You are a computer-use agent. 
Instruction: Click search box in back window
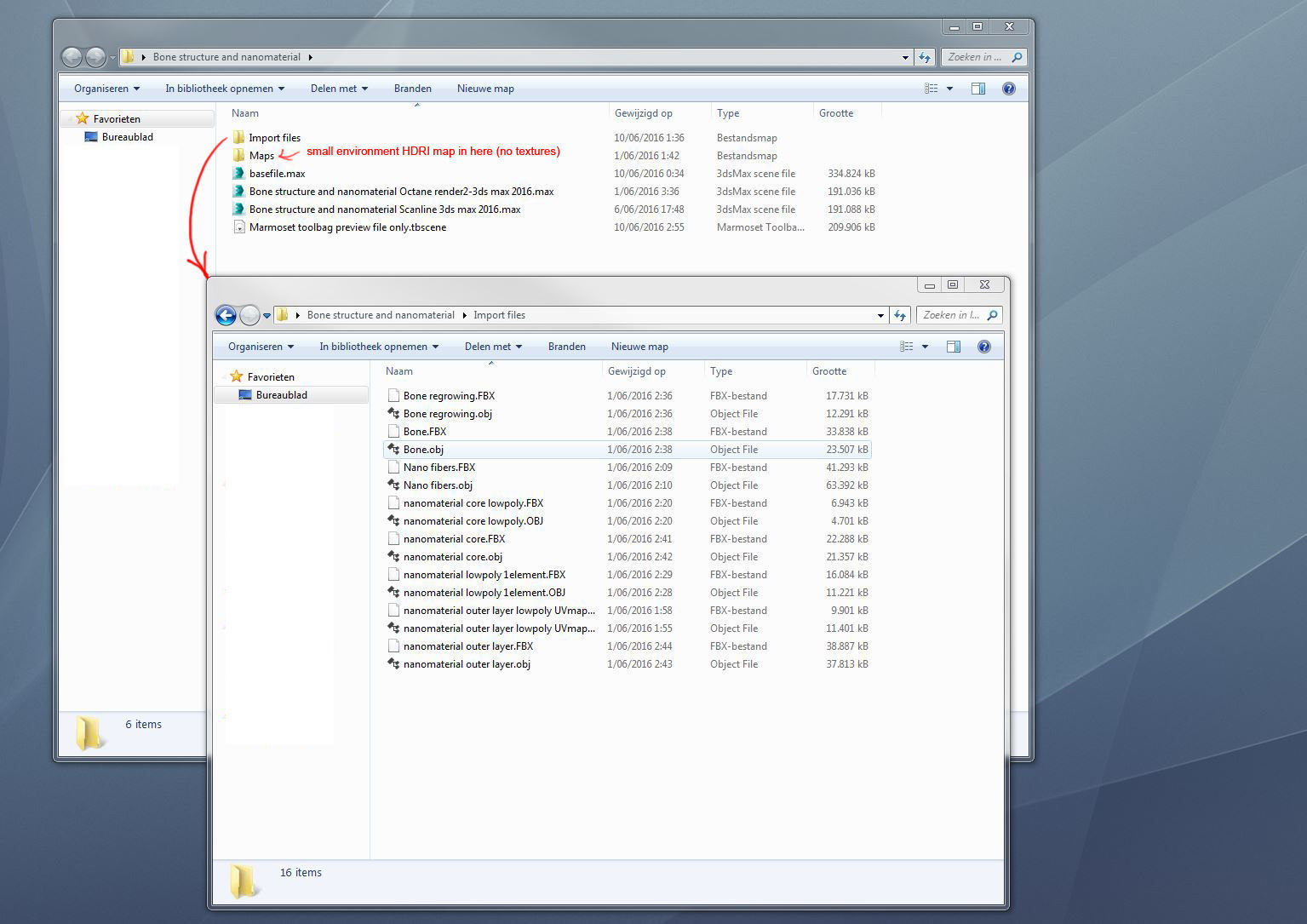point(984,57)
